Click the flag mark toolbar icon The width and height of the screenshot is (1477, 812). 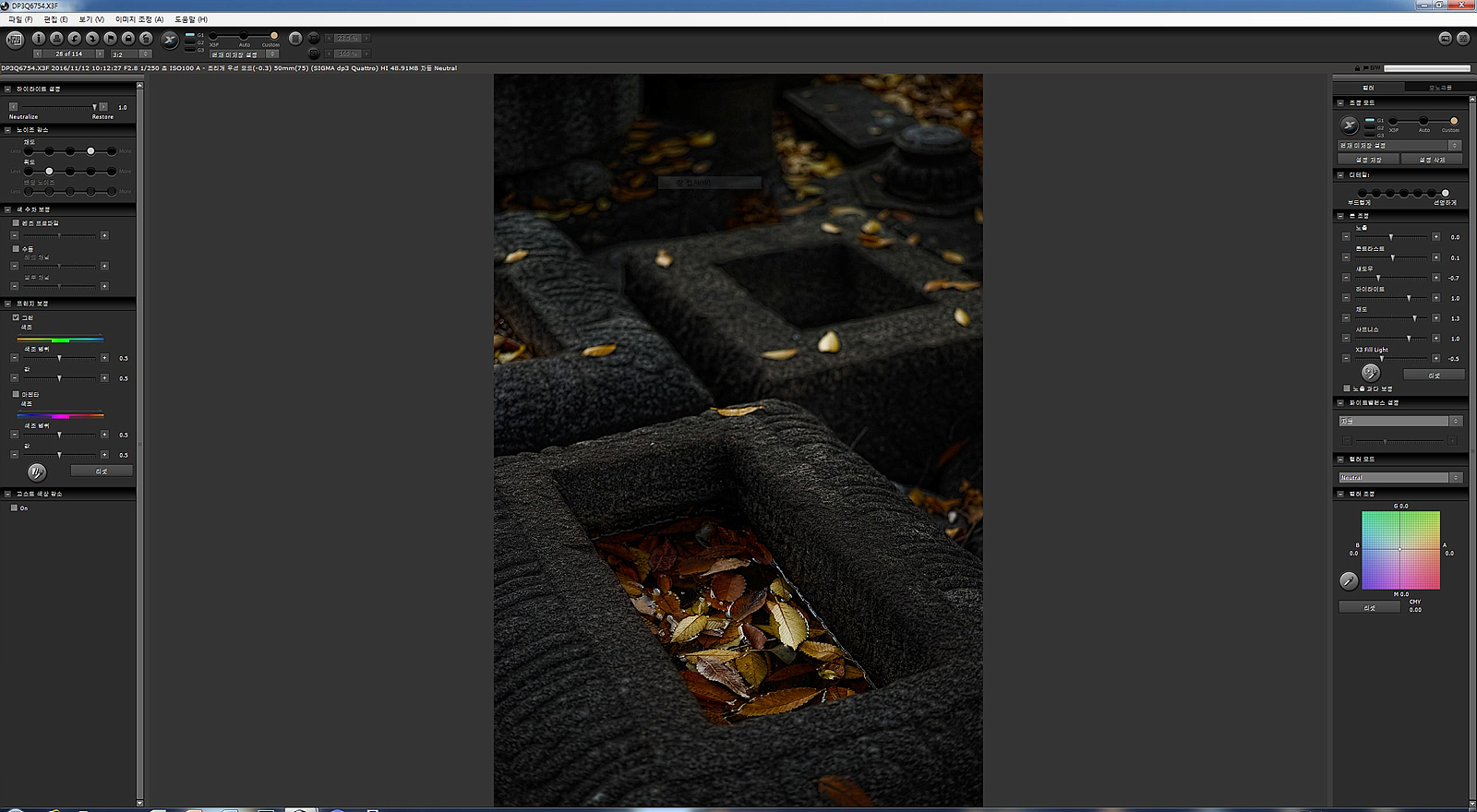(111, 39)
